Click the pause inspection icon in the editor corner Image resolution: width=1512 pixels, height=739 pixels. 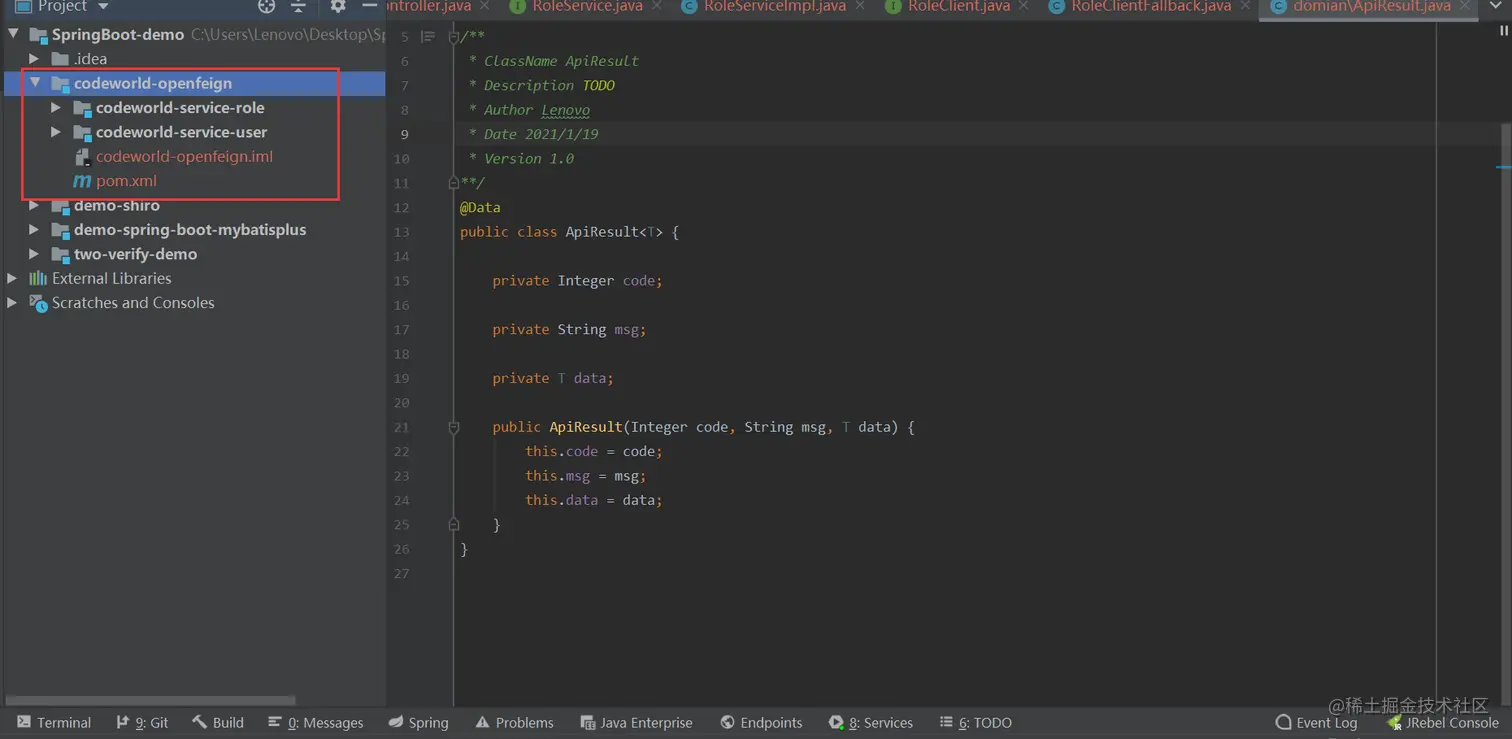(1503, 31)
